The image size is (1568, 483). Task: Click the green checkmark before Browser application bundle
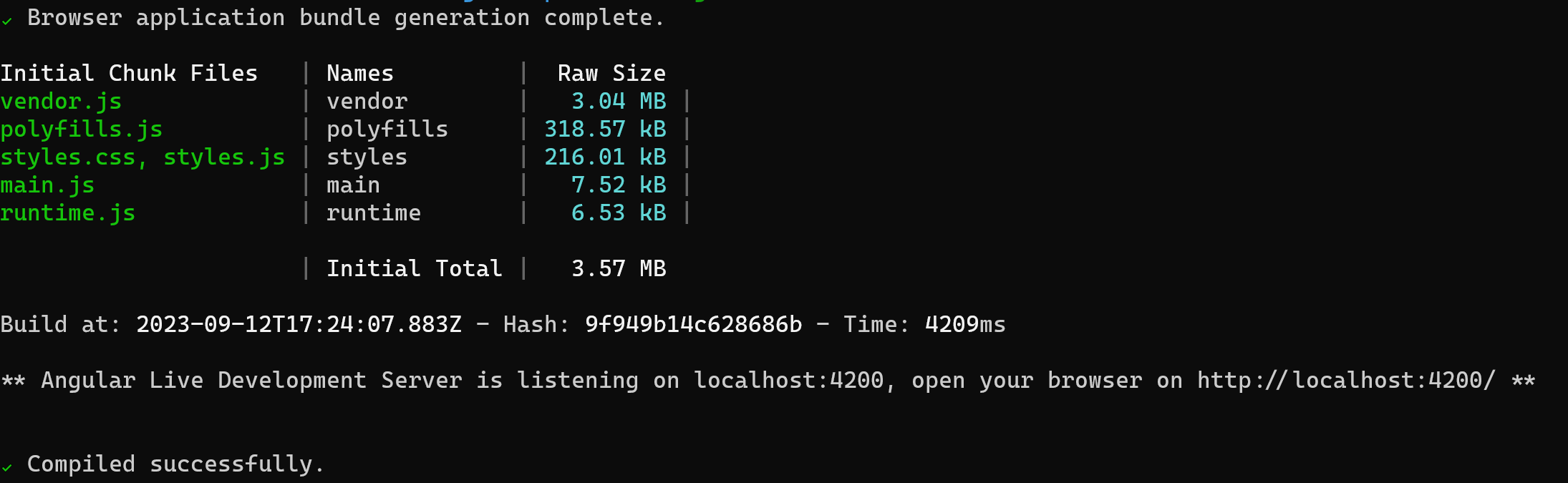click(7, 21)
